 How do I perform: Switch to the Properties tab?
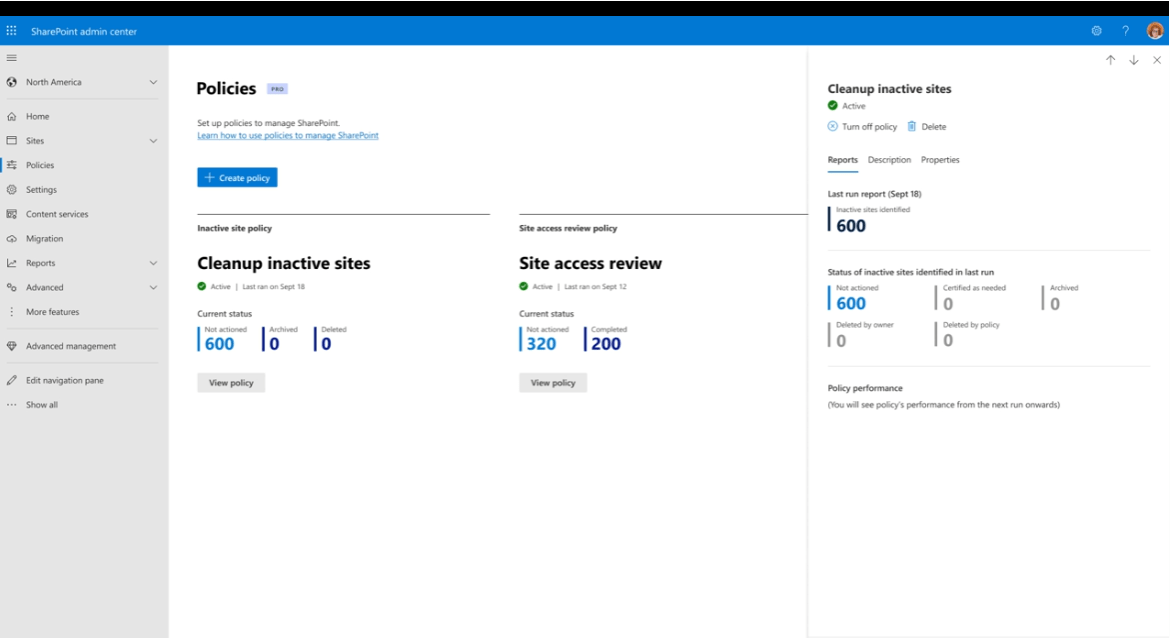940,160
